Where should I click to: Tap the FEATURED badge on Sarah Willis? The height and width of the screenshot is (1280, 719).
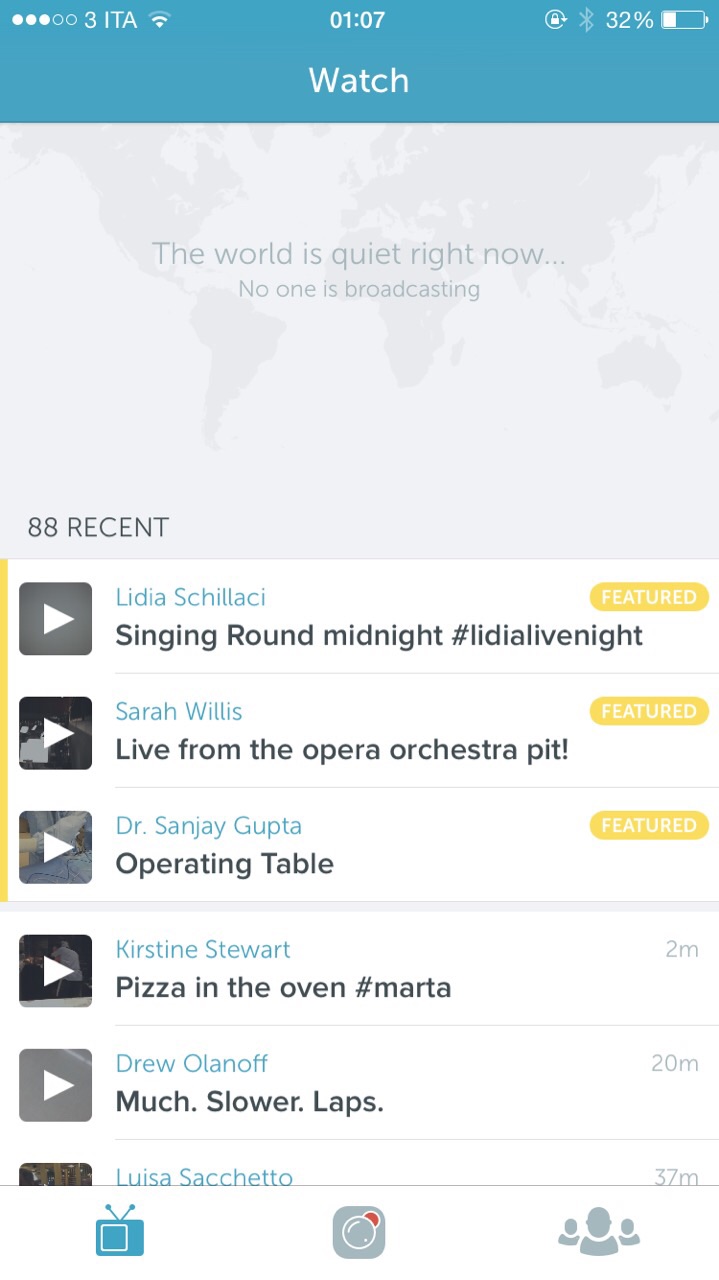coord(648,712)
